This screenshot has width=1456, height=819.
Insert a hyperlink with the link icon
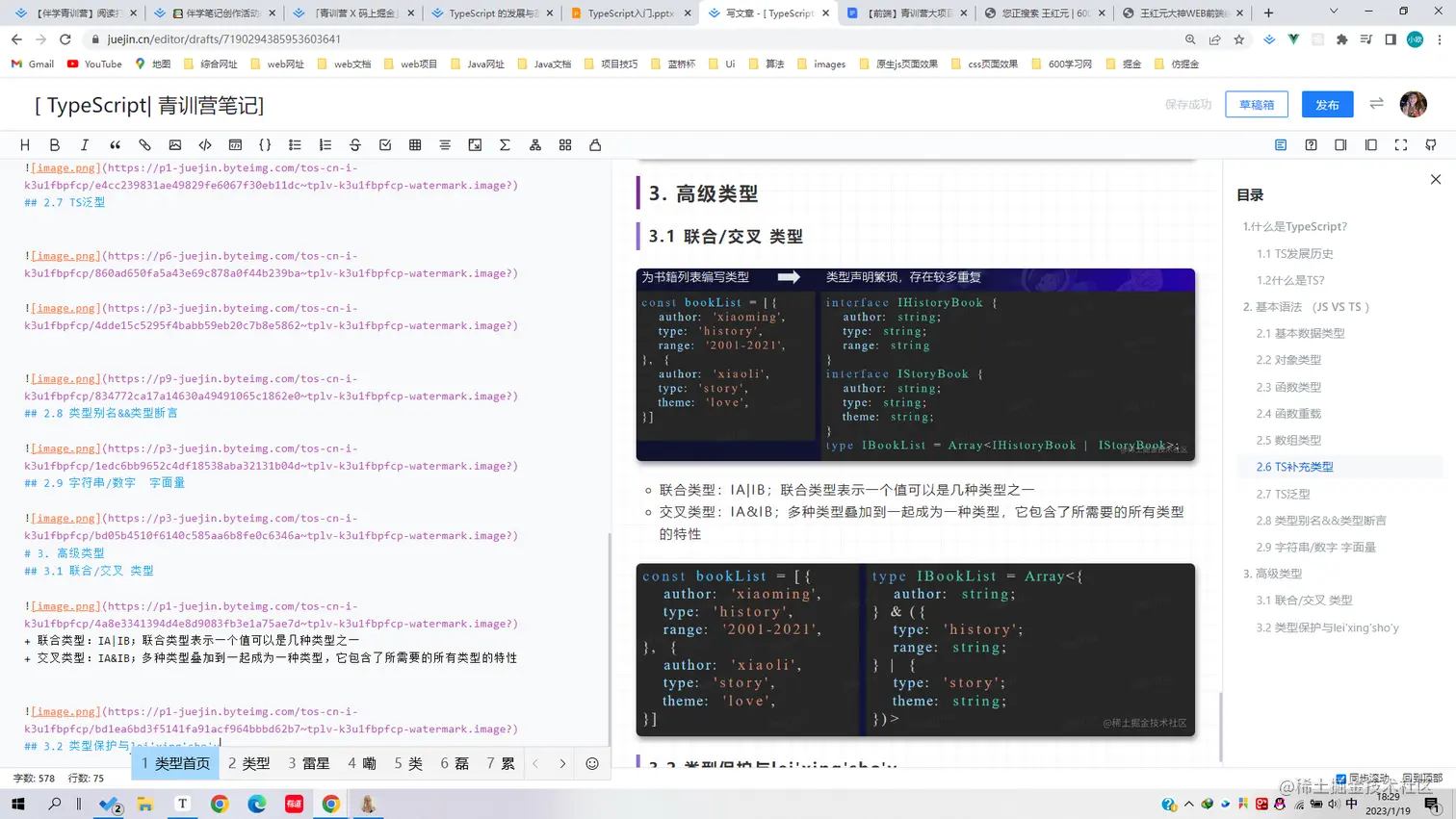(x=144, y=145)
